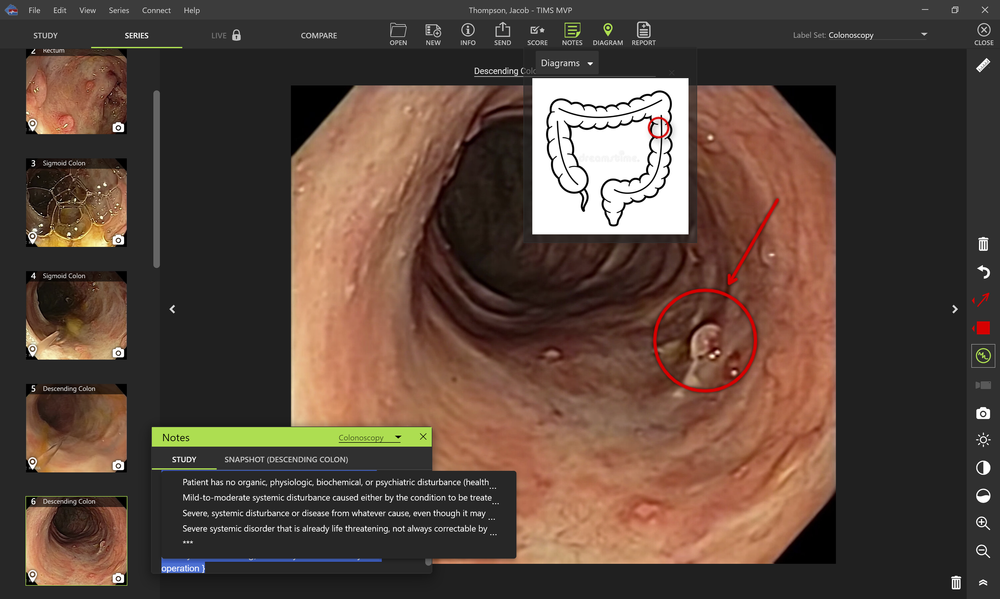Select the Send icon in the toolbar
Screen dimensions: 1000x599
tap(502, 33)
